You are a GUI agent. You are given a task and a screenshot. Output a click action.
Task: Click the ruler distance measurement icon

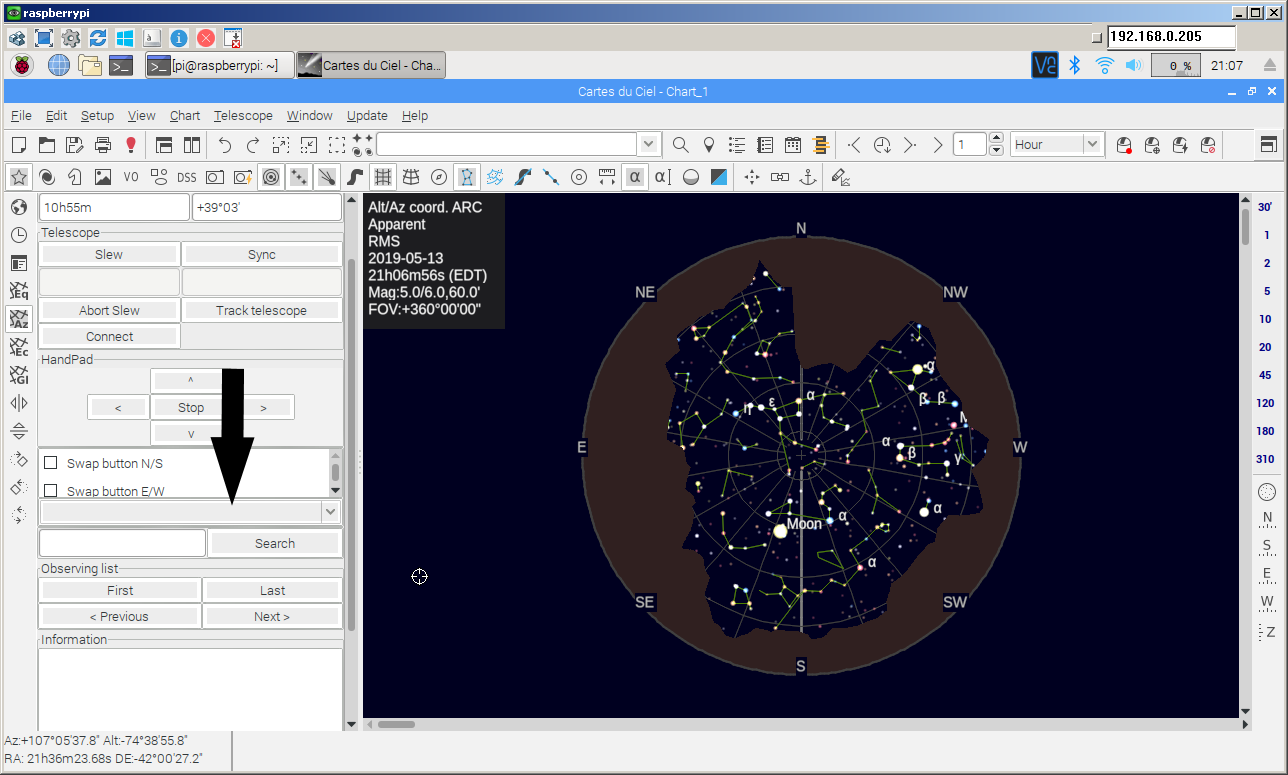tap(607, 177)
